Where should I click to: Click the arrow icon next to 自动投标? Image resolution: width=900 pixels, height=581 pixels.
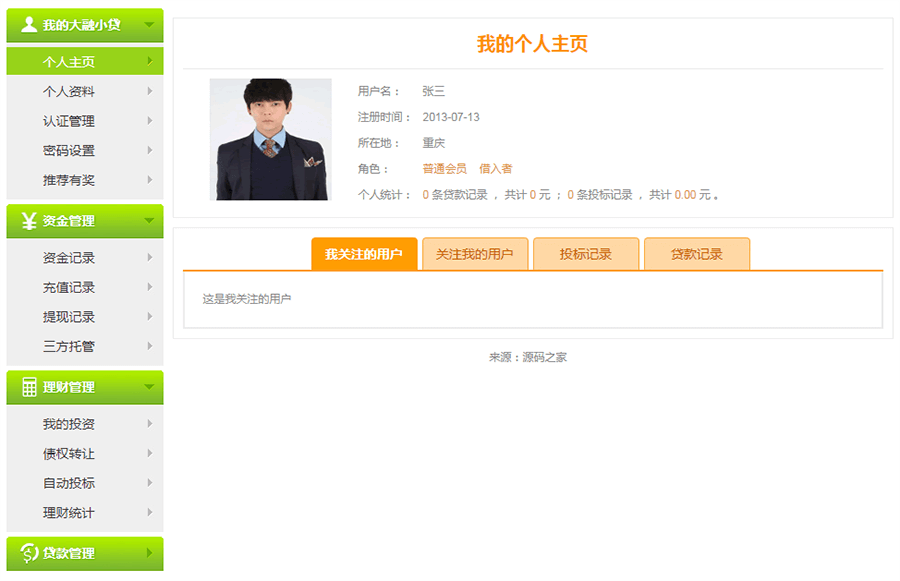tap(152, 483)
